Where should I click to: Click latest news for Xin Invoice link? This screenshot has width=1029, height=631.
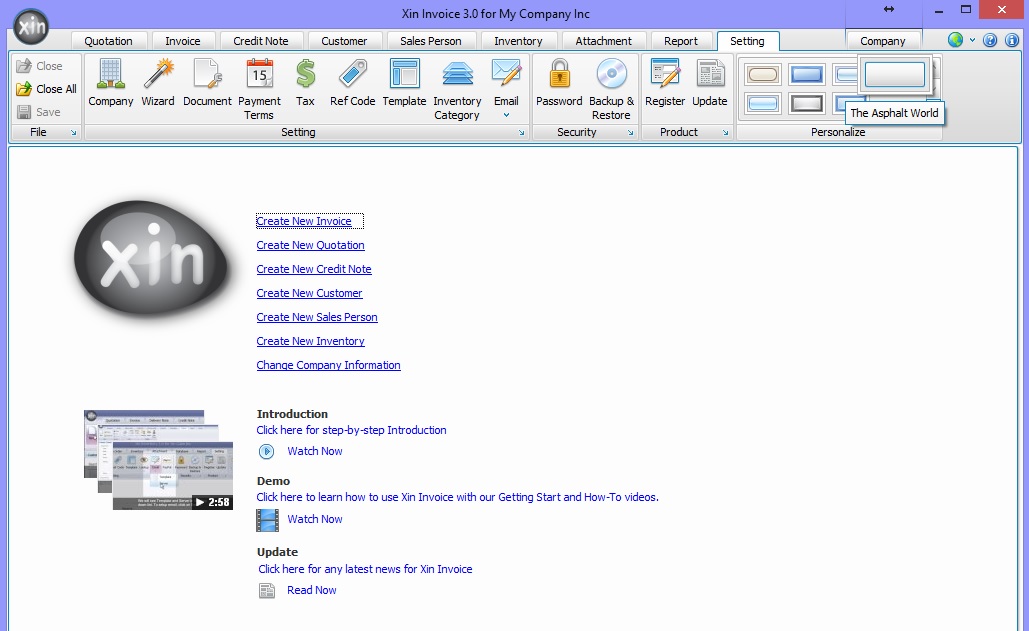(x=365, y=569)
